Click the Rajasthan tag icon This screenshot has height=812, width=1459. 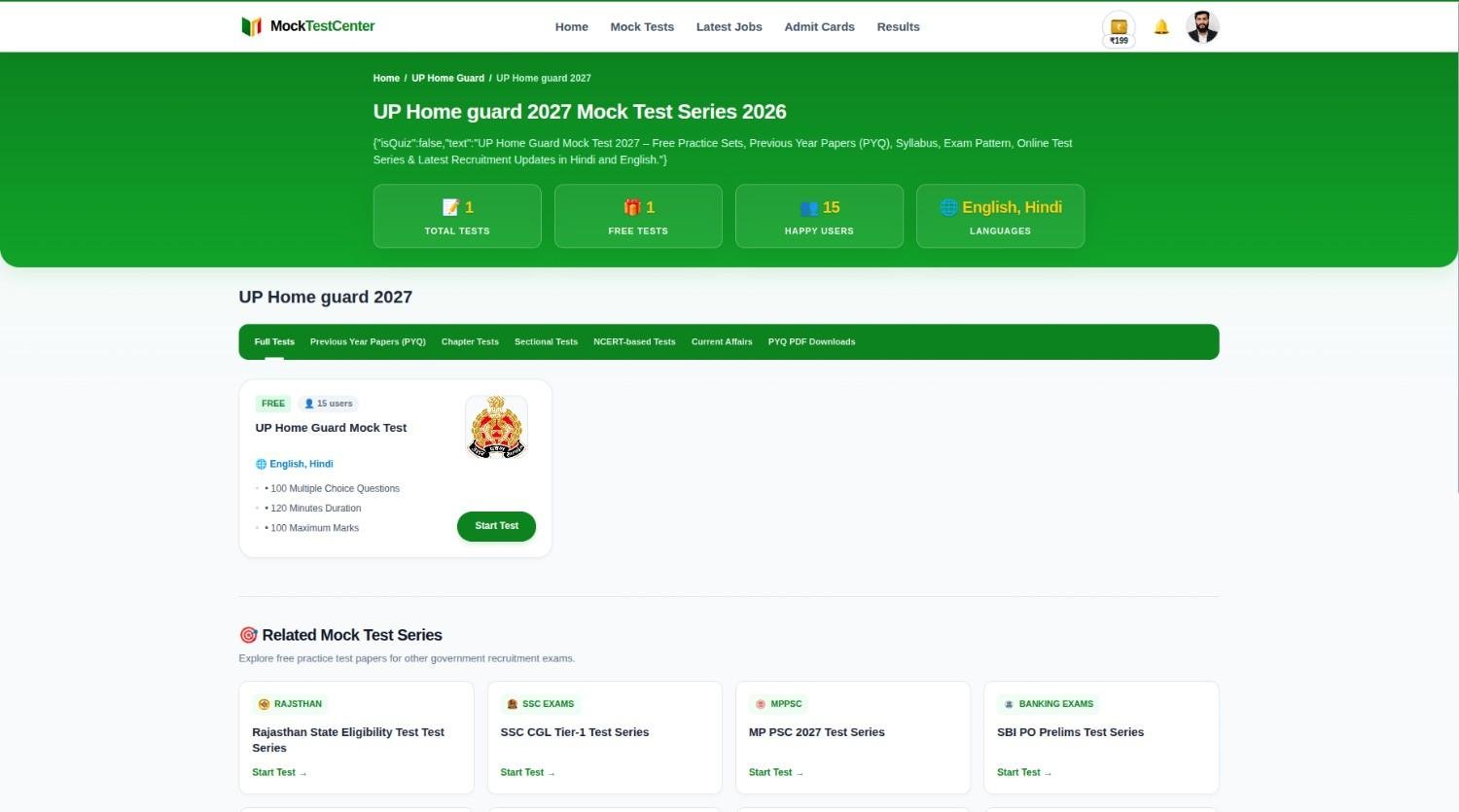(x=264, y=704)
